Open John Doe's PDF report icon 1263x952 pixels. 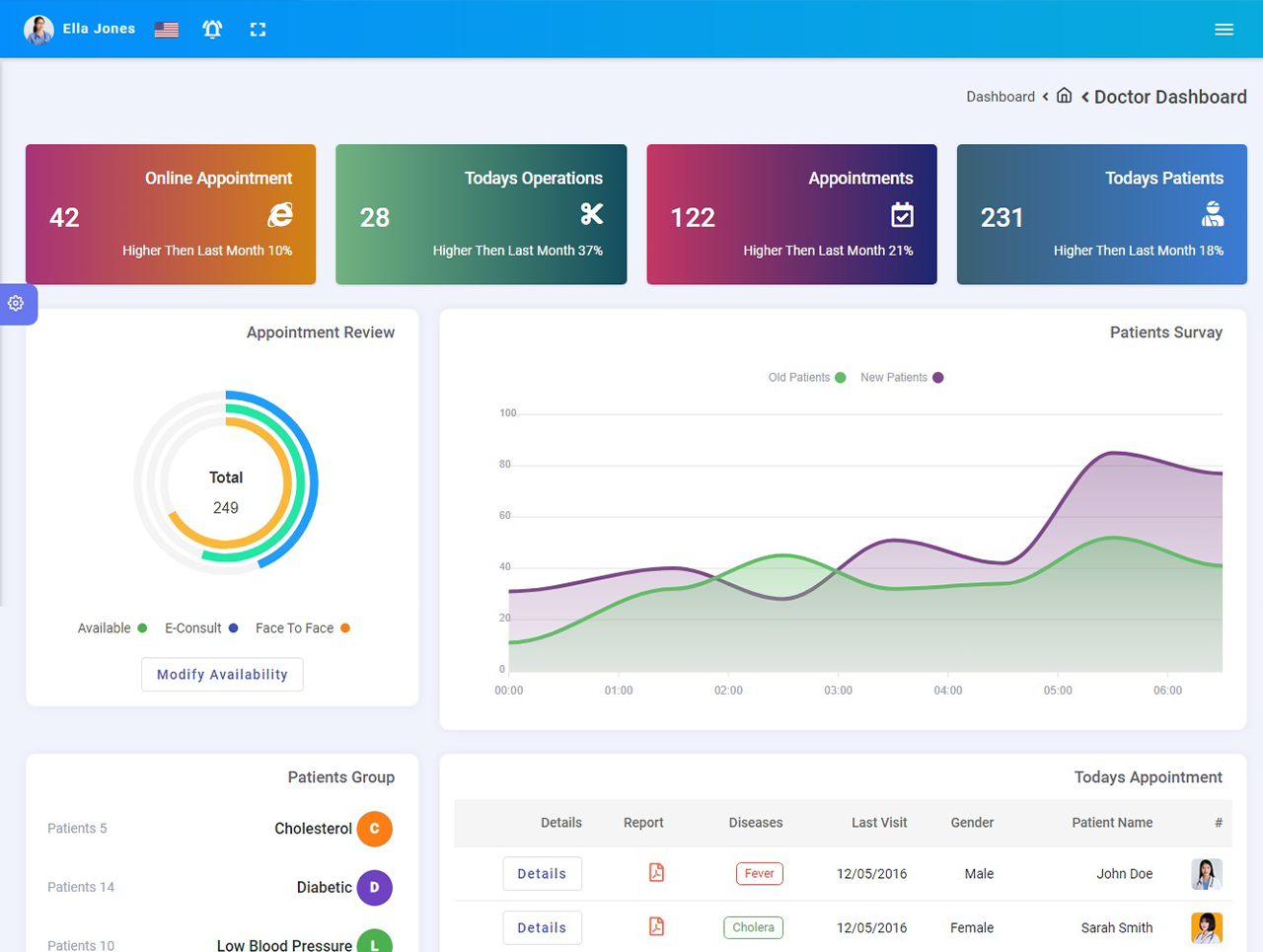click(656, 873)
